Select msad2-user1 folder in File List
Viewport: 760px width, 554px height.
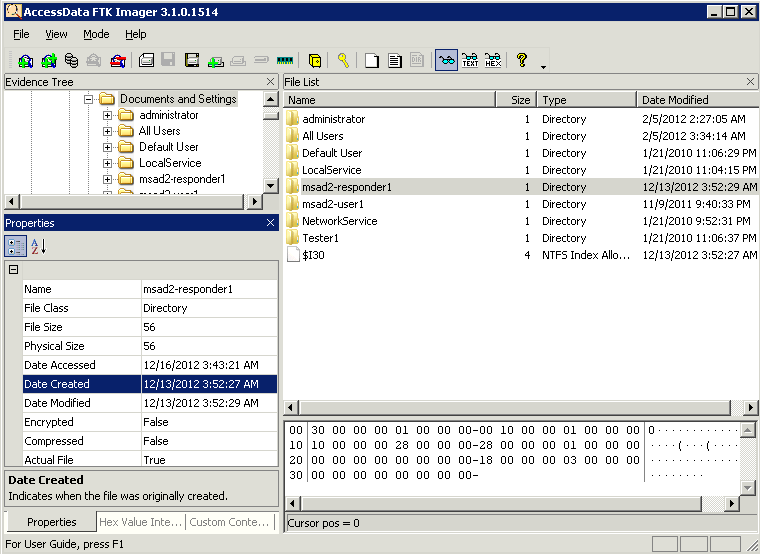tap(333, 204)
